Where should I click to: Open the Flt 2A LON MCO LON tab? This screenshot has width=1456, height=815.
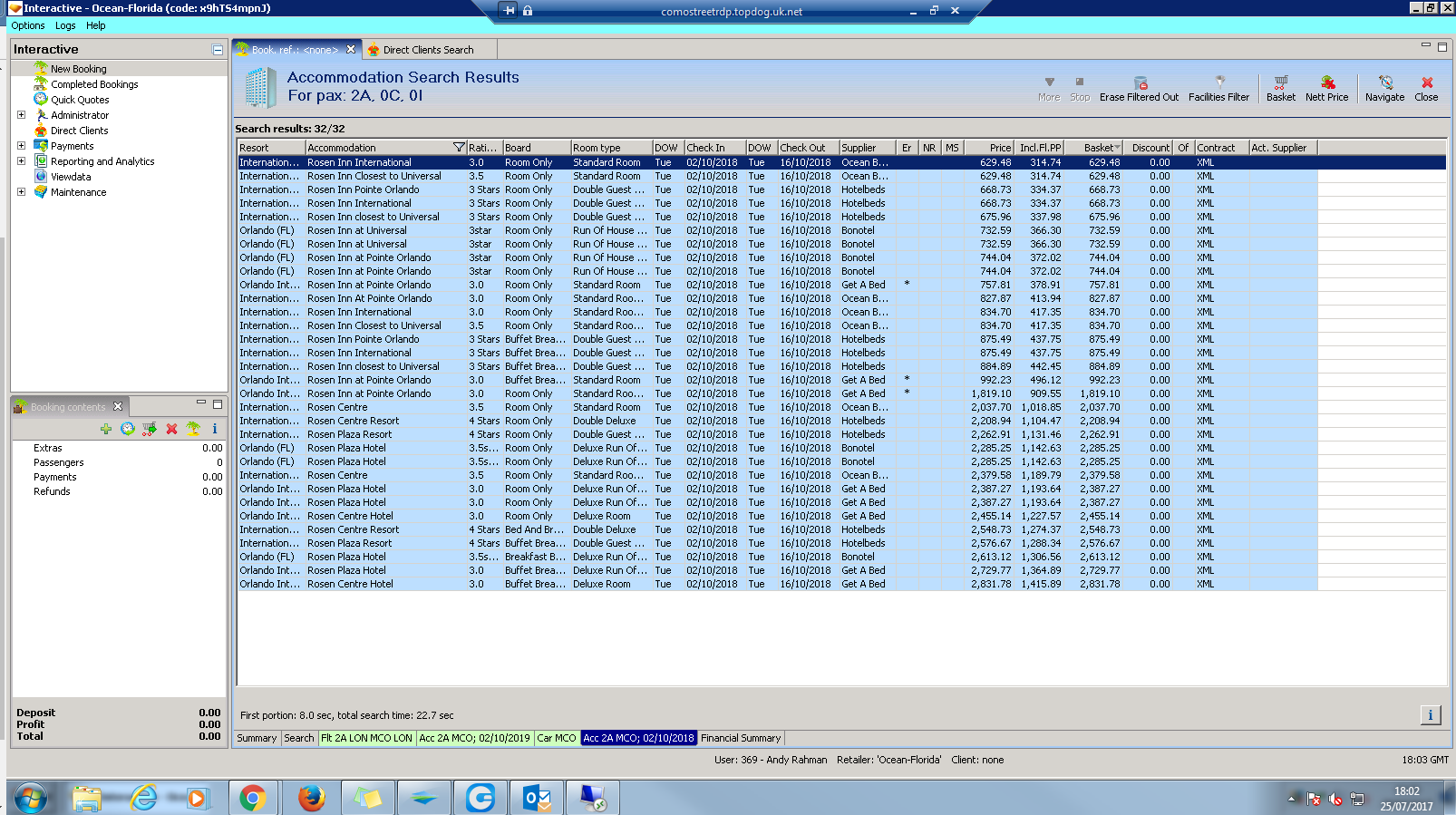tap(366, 738)
